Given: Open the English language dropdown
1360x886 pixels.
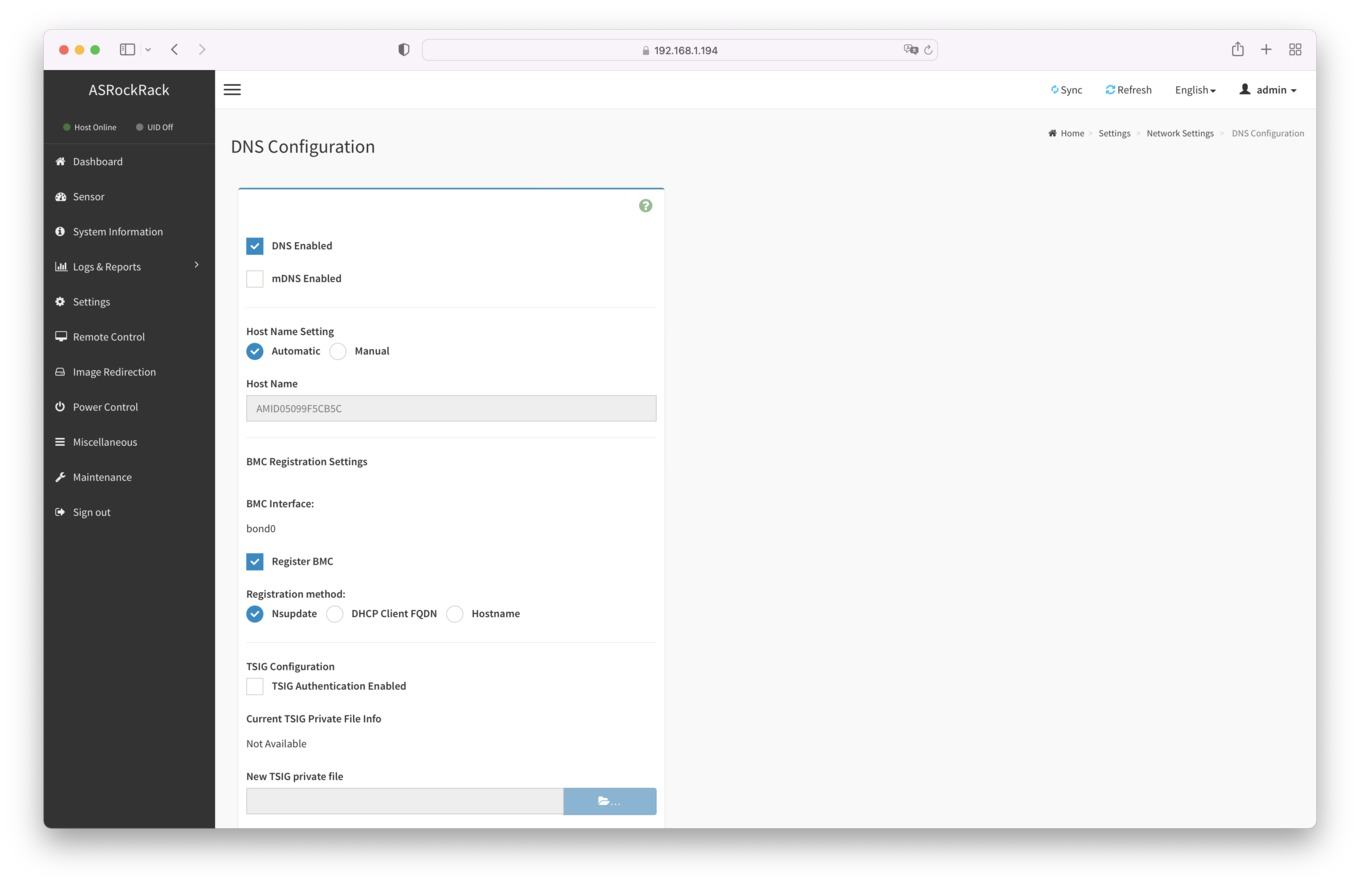Looking at the screenshot, I should [1195, 90].
